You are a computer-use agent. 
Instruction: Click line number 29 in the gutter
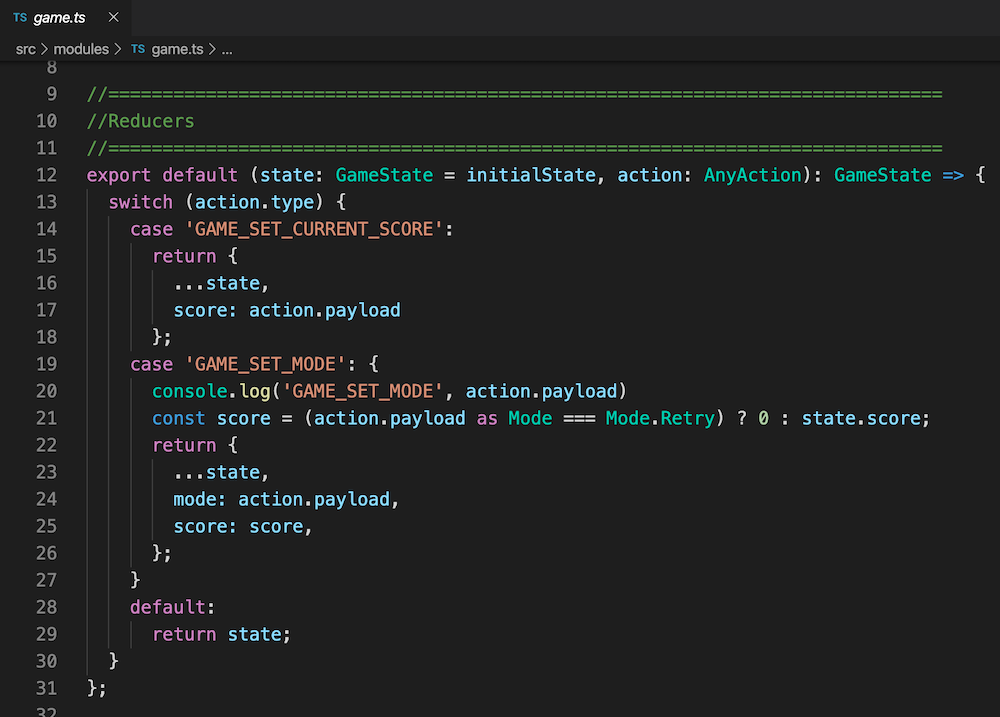click(46, 633)
